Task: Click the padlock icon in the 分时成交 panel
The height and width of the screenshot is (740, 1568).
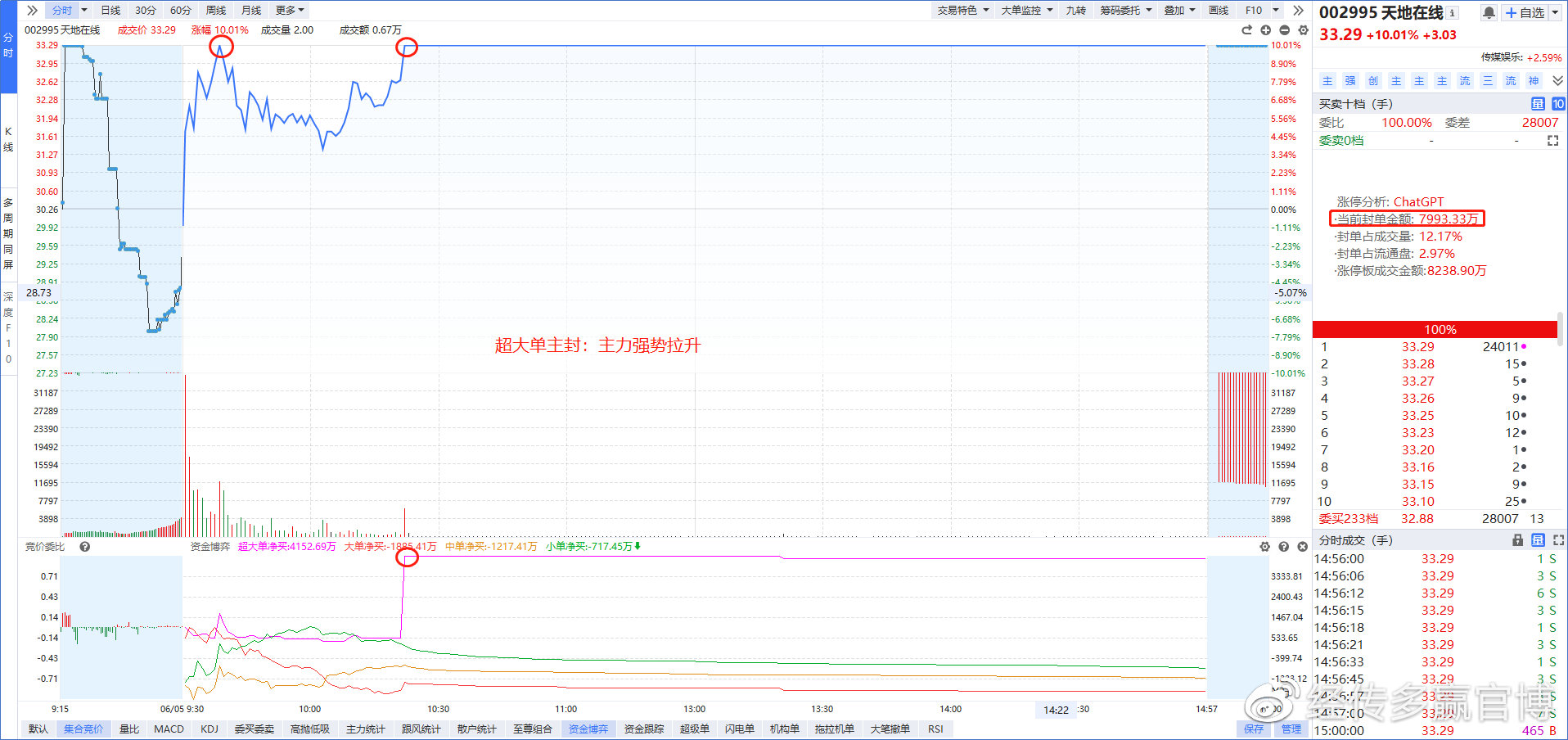Action: pyautogui.click(x=1517, y=539)
